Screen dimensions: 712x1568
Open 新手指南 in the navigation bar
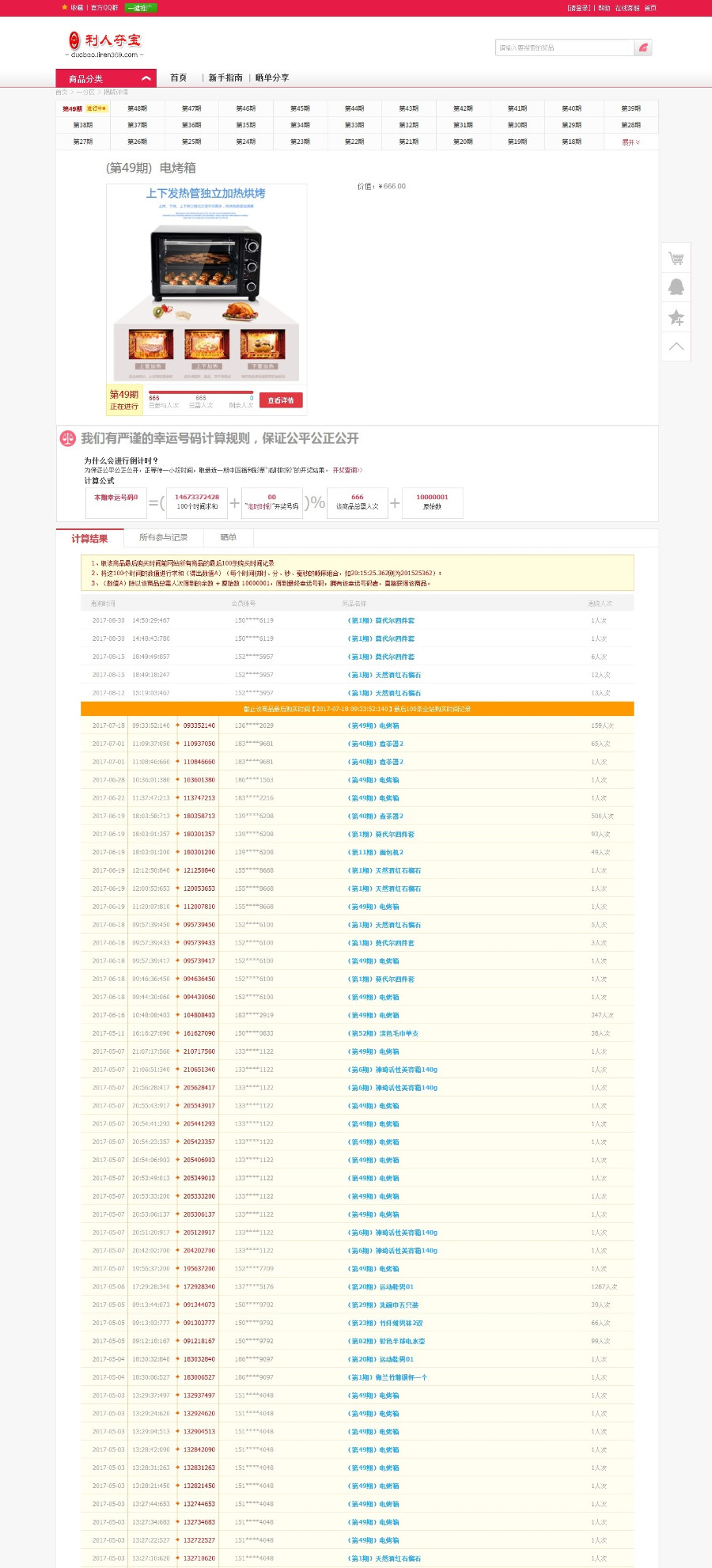225,78
